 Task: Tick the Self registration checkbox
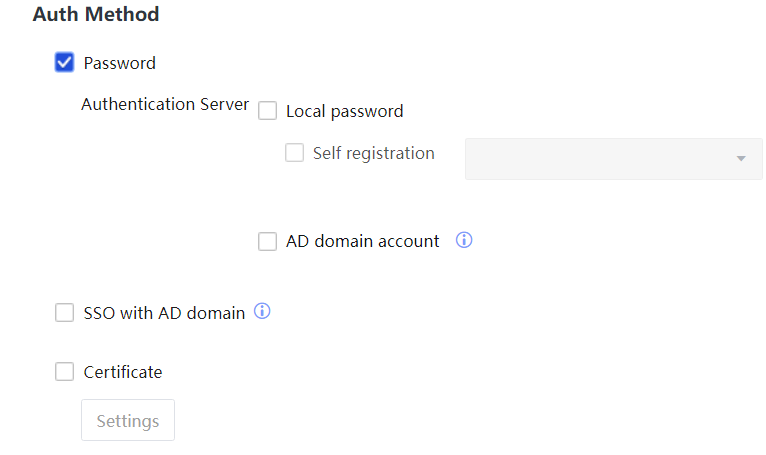(x=294, y=153)
